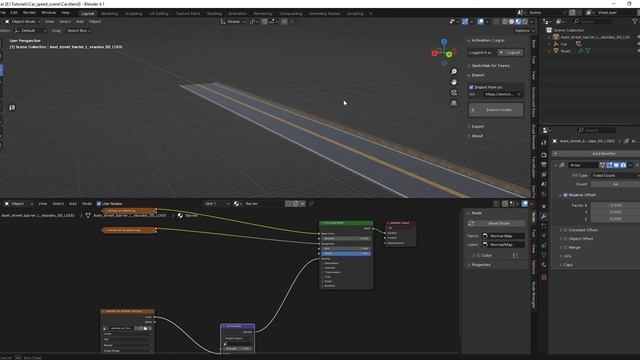Open the Modifiers wrench properties tab
Screen dimensions: 640x360
[x=544, y=216]
